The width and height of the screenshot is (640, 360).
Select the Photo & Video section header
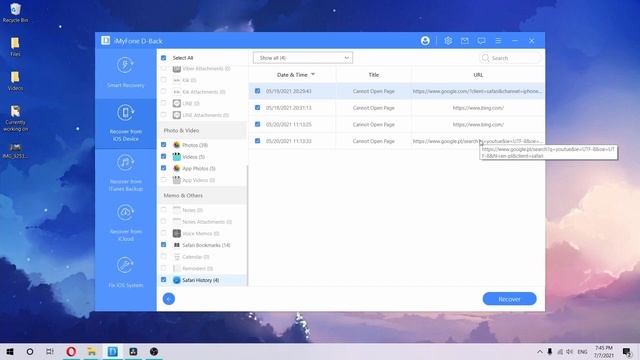click(x=202, y=130)
